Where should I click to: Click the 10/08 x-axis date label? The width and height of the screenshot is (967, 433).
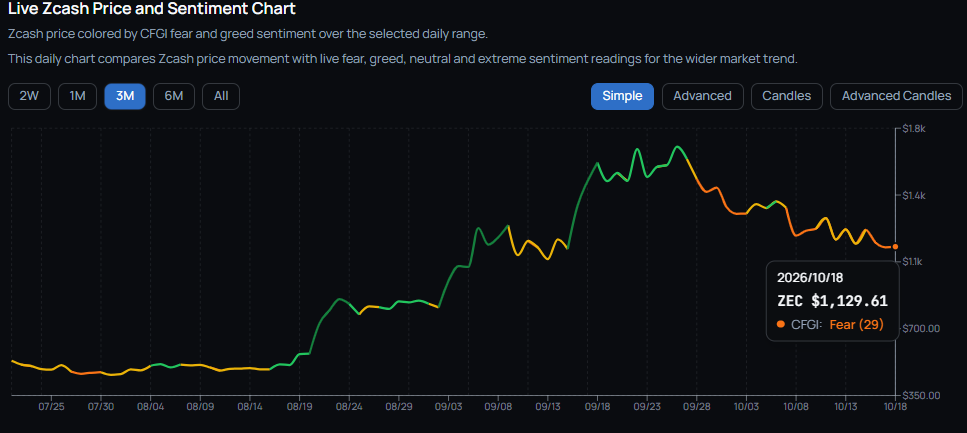click(x=796, y=407)
